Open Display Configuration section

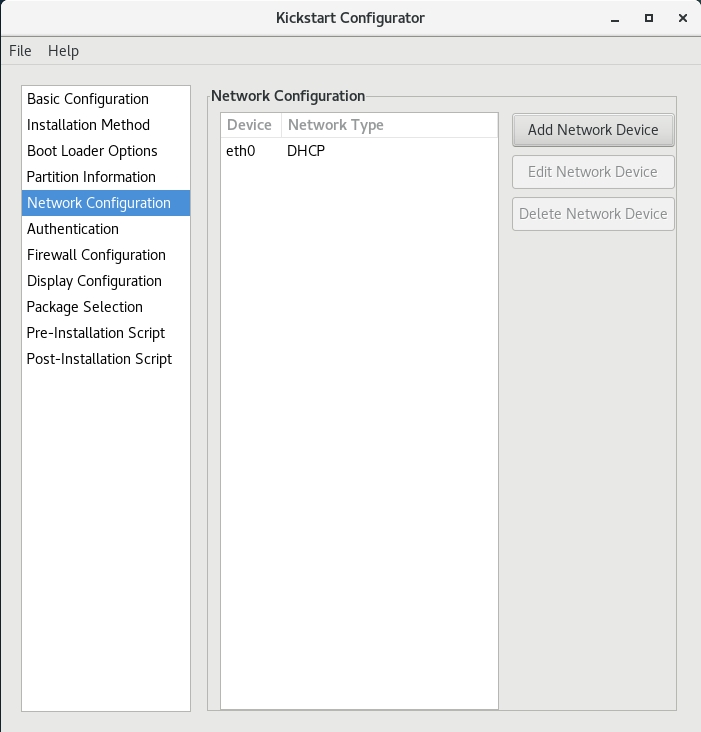point(94,281)
